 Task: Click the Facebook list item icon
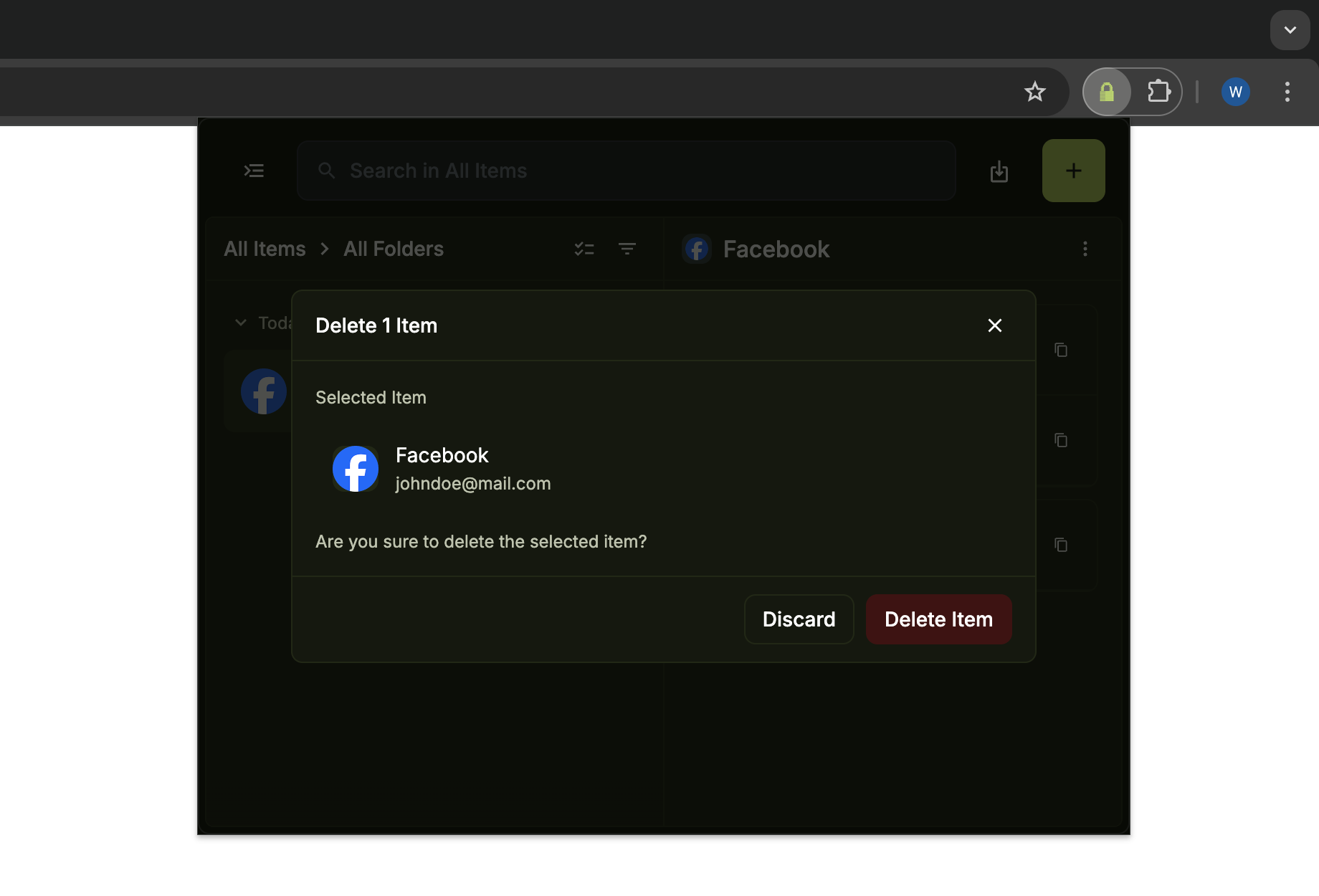pos(264,391)
